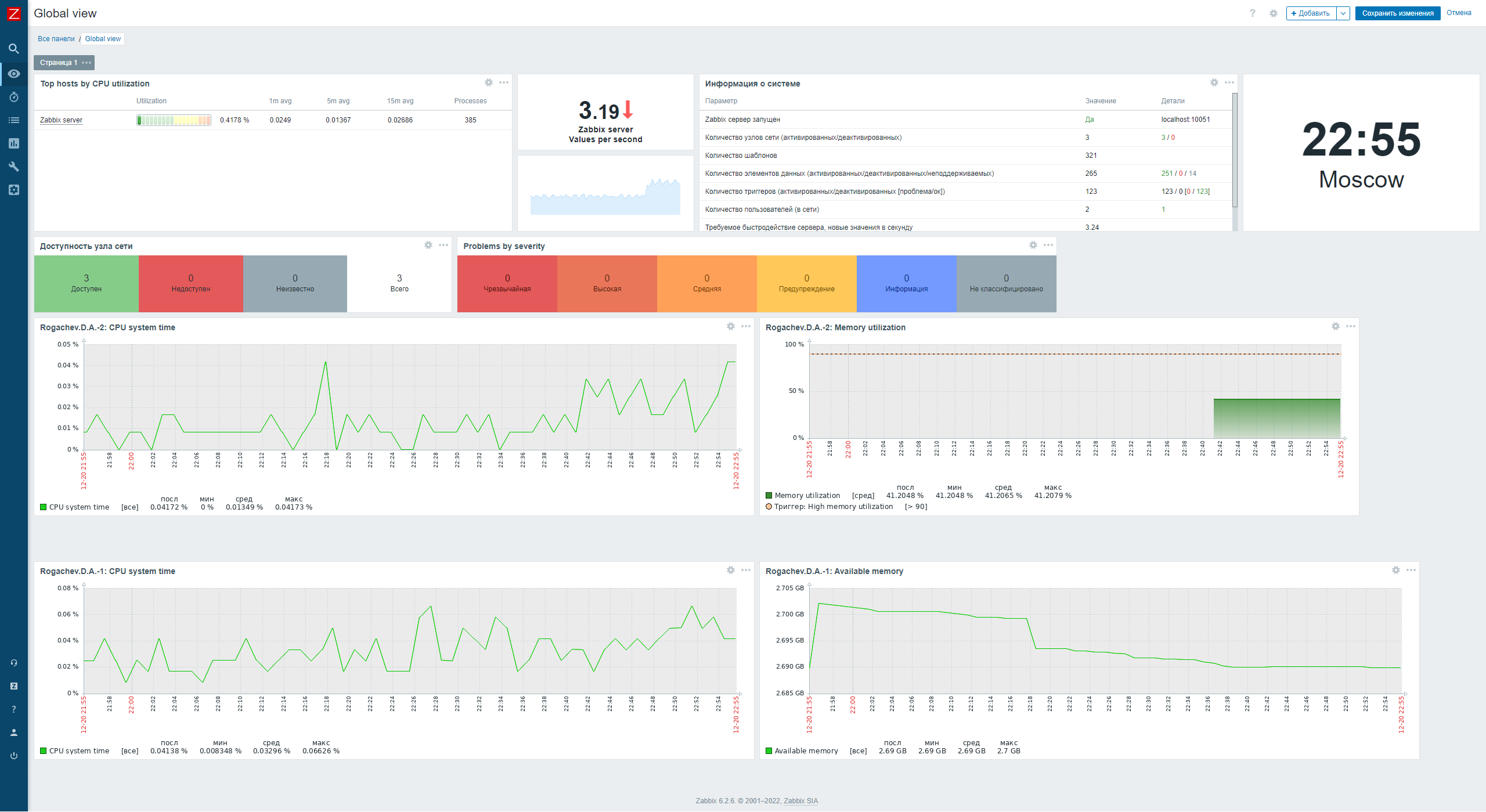This screenshot has height=812, width=1486.
Task: Open the Configuration wrench icon
Action: pyautogui.click(x=14, y=167)
